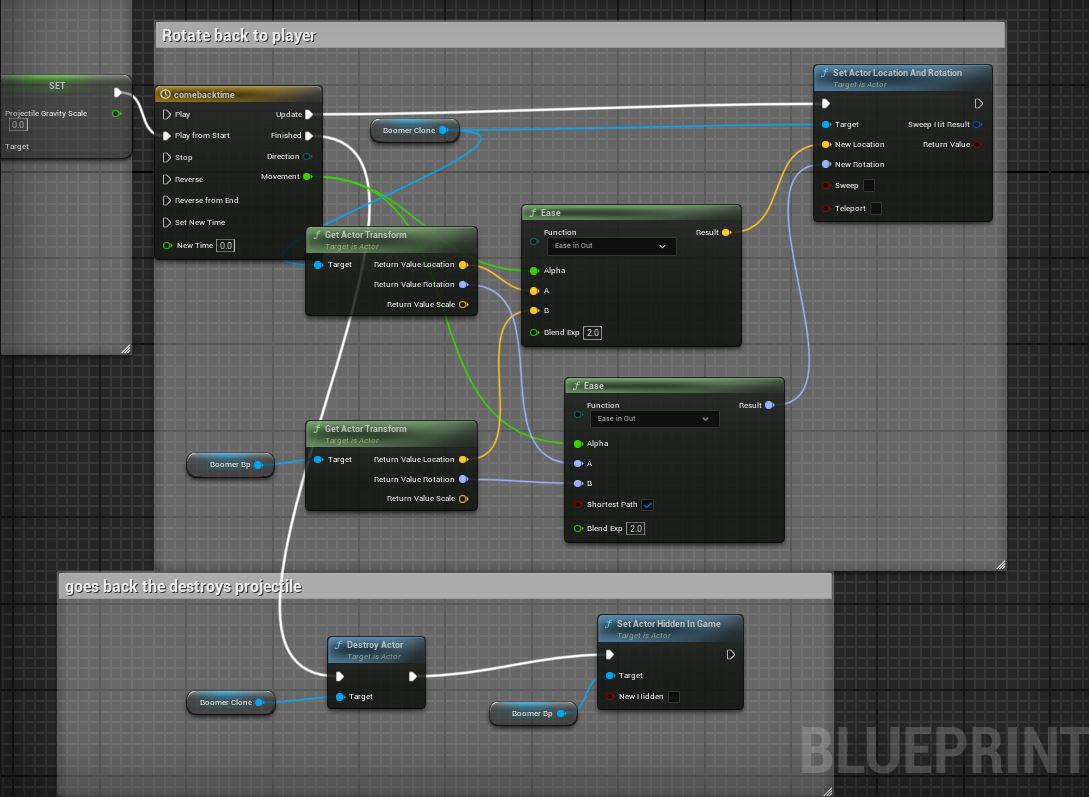Click the Projectile Gravity Scale value field
The image size is (1089, 797).
(x=18, y=125)
